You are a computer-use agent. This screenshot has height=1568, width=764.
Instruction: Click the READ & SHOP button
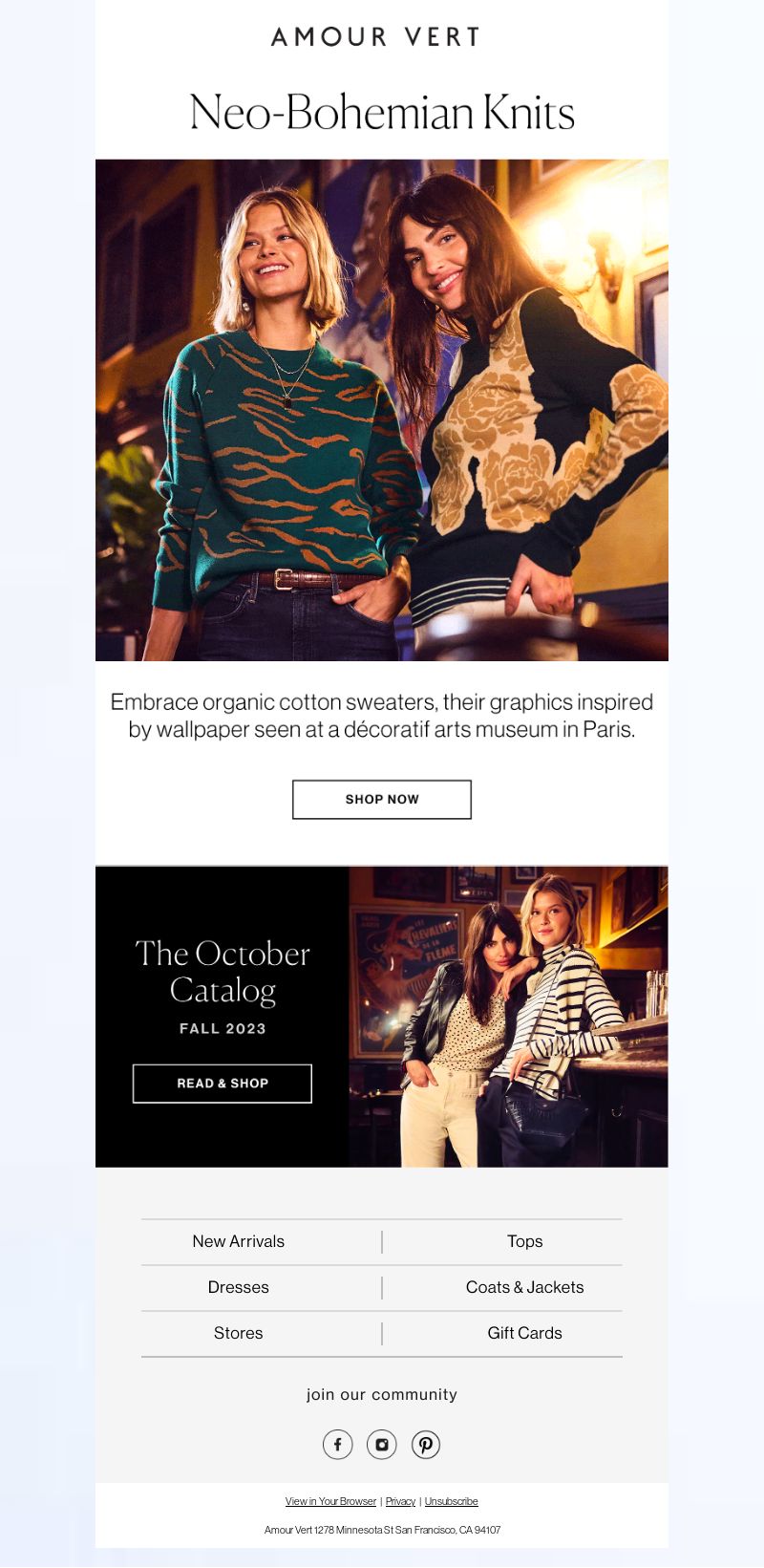(223, 1083)
